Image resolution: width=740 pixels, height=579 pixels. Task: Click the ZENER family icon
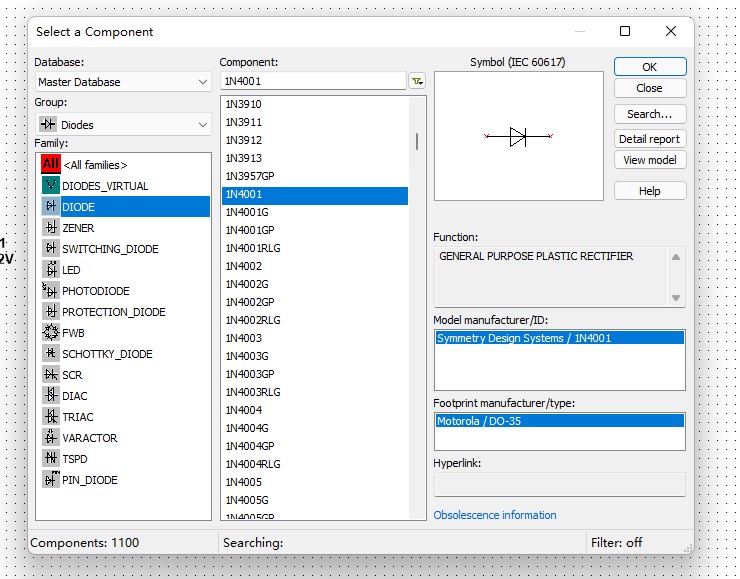pos(50,227)
